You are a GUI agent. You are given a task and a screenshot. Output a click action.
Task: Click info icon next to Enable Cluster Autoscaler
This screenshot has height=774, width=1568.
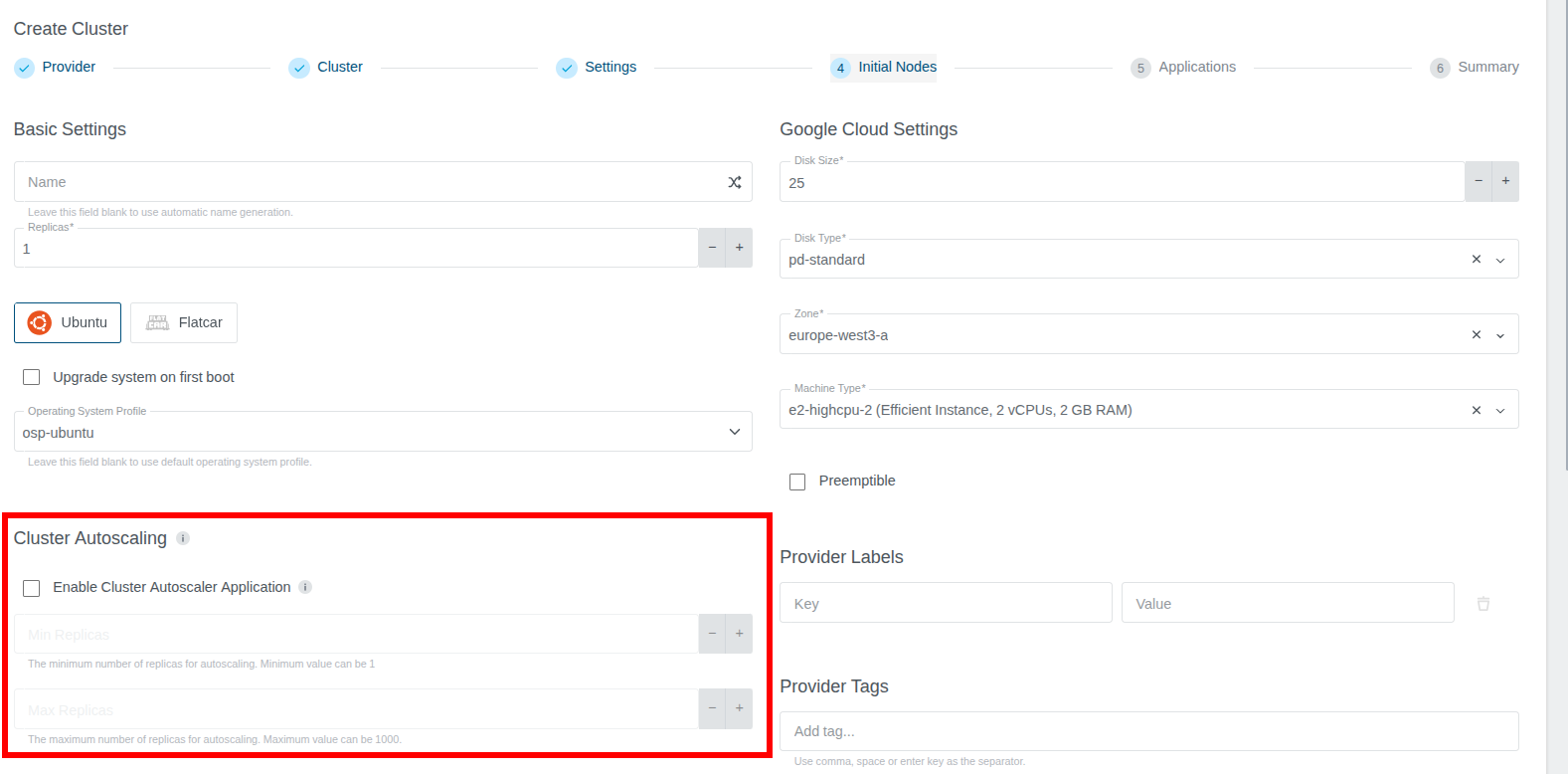click(x=305, y=587)
